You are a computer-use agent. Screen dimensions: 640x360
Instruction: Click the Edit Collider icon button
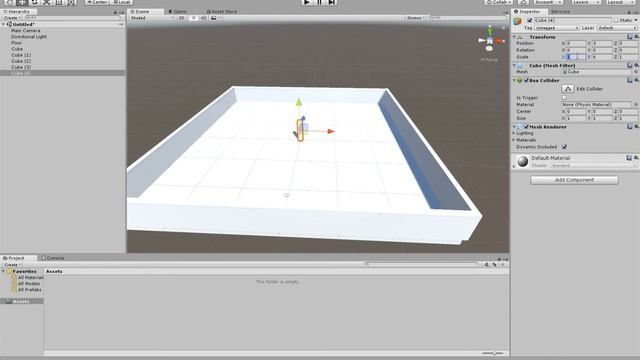click(568, 89)
